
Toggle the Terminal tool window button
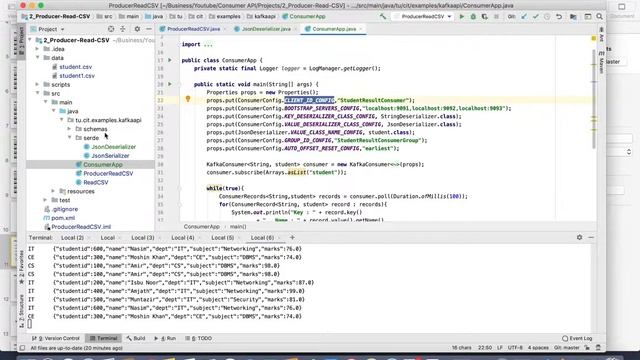pyautogui.click(x=104, y=338)
